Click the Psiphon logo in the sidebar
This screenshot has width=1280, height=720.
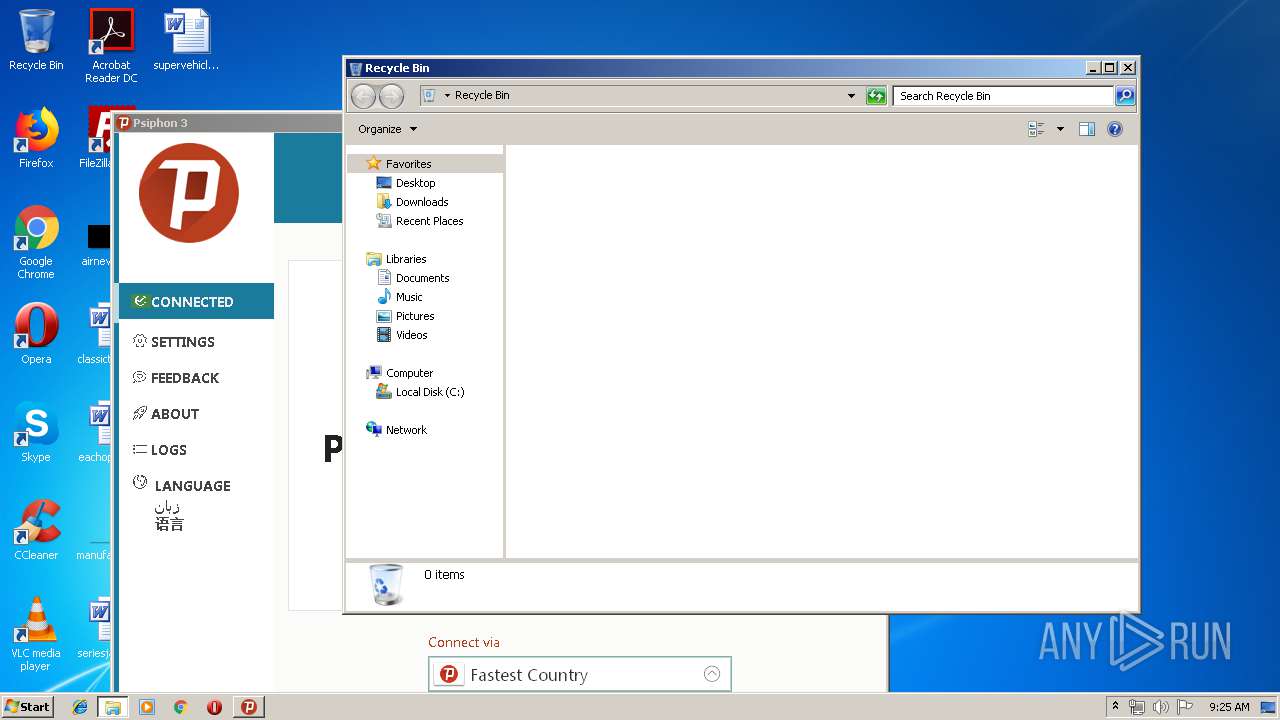[x=189, y=193]
